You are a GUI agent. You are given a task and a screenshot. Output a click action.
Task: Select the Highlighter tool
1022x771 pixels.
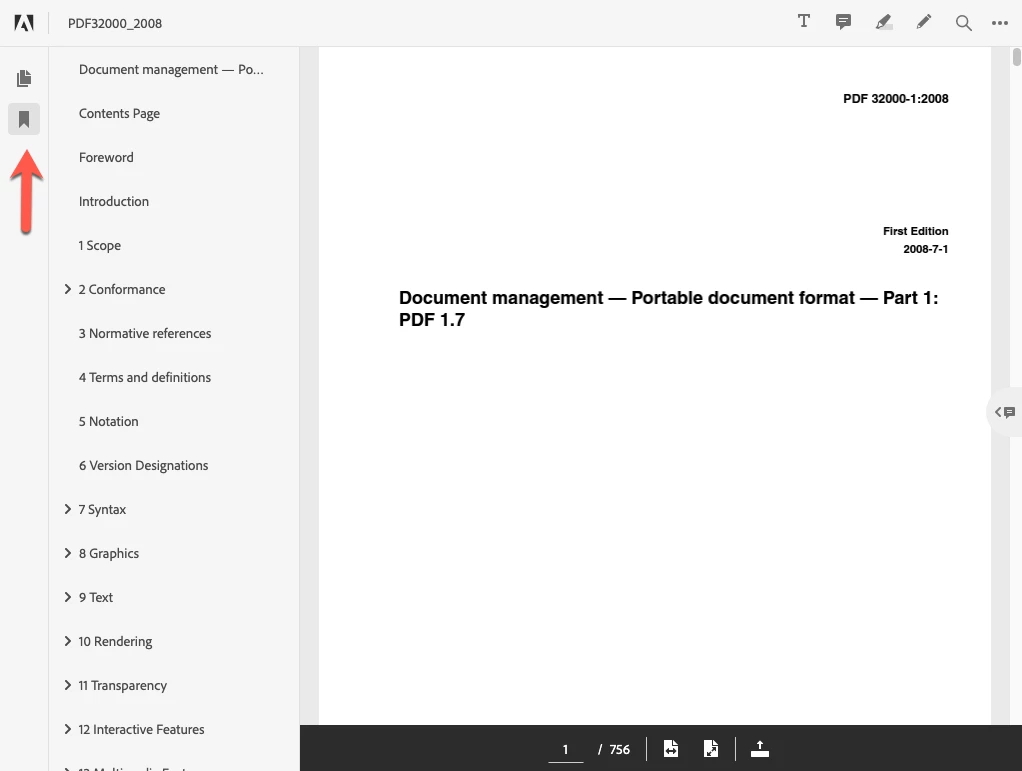click(884, 23)
